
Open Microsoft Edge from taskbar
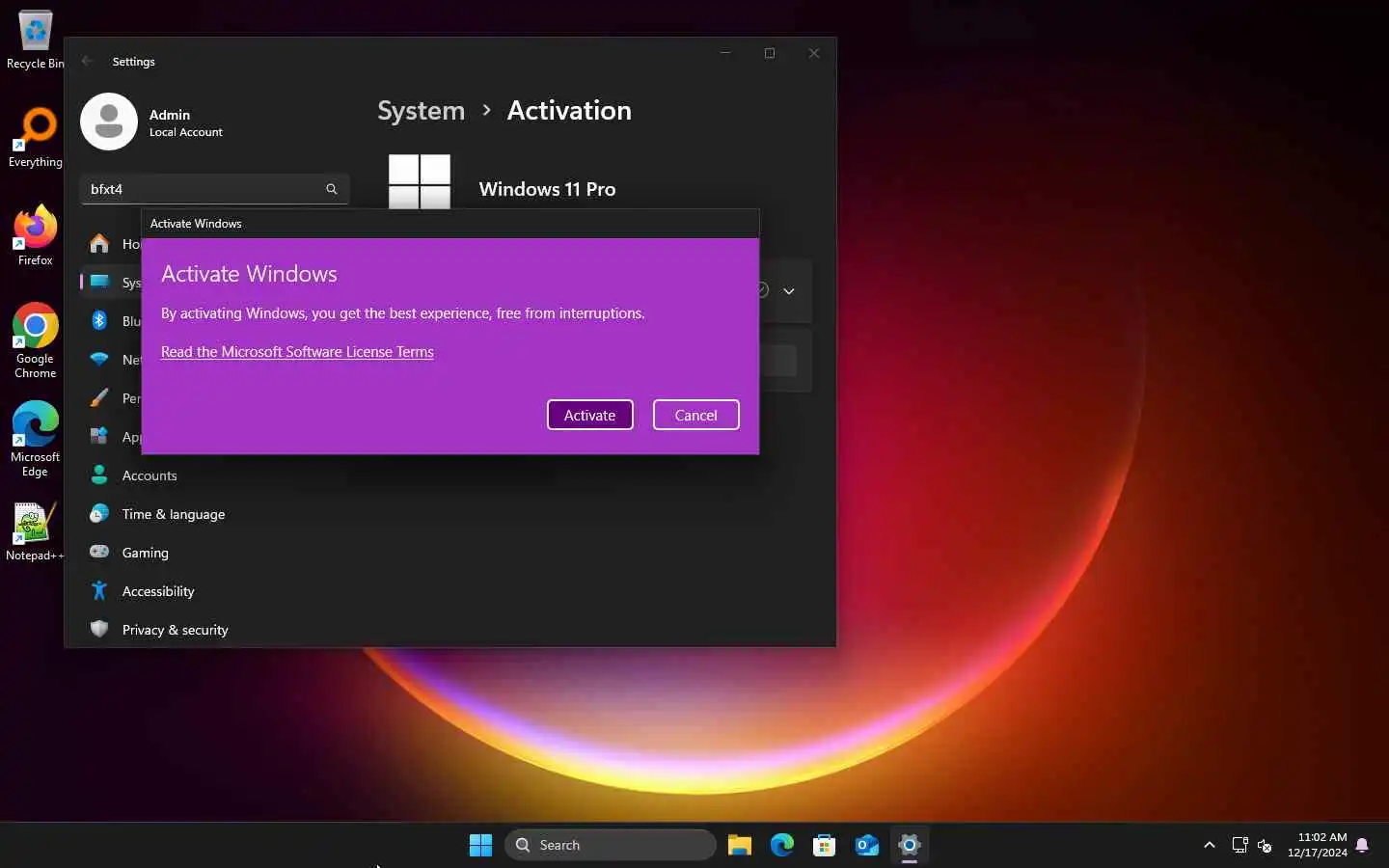782,845
